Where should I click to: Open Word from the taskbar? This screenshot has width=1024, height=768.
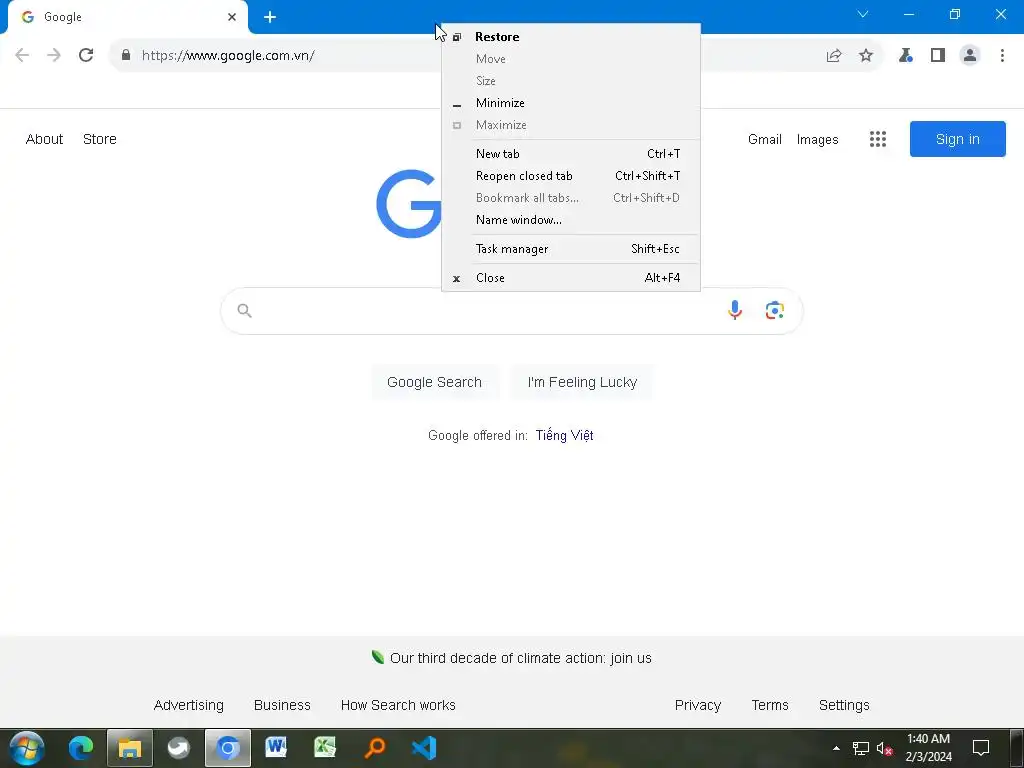276,748
